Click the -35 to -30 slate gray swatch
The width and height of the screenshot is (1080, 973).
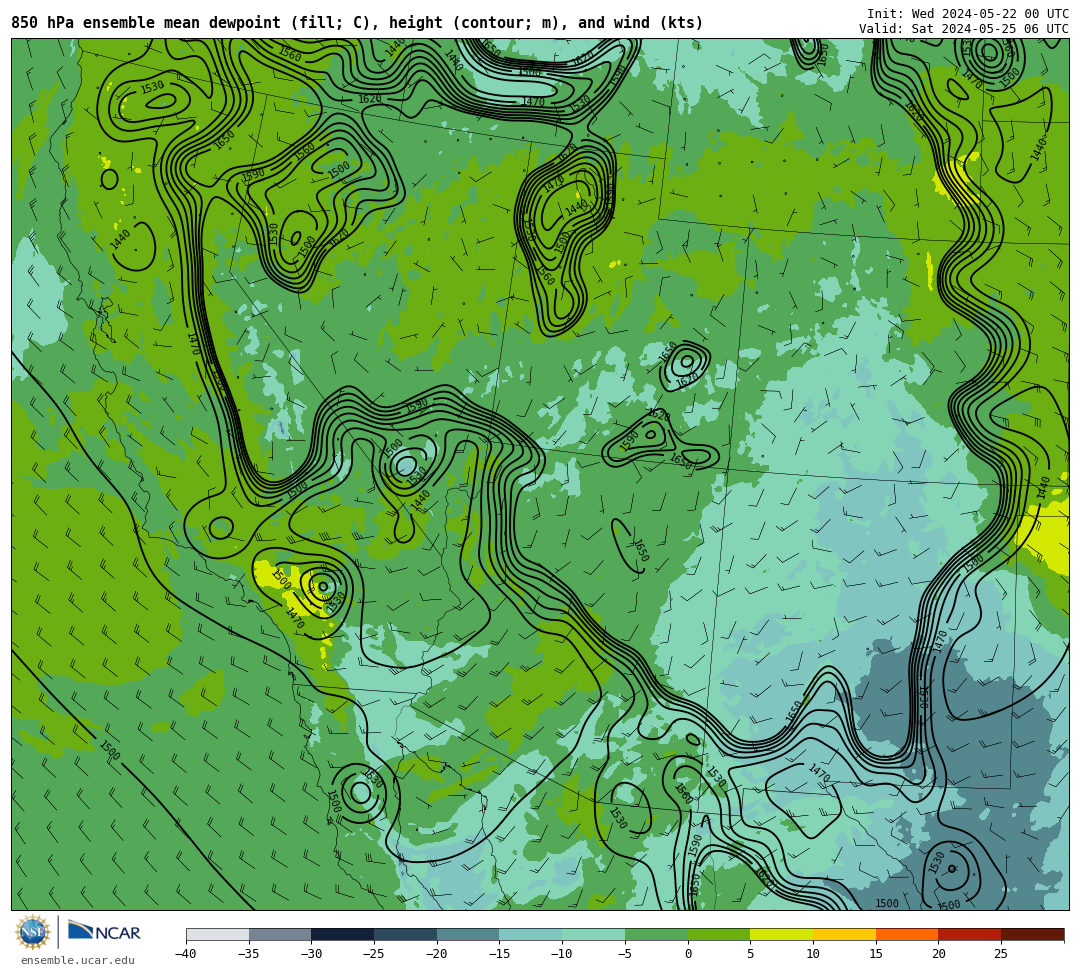click(x=280, y=934)
